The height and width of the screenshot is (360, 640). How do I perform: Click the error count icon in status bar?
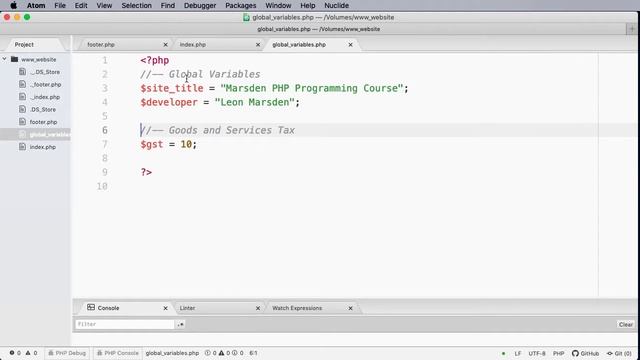pos(12,353)
